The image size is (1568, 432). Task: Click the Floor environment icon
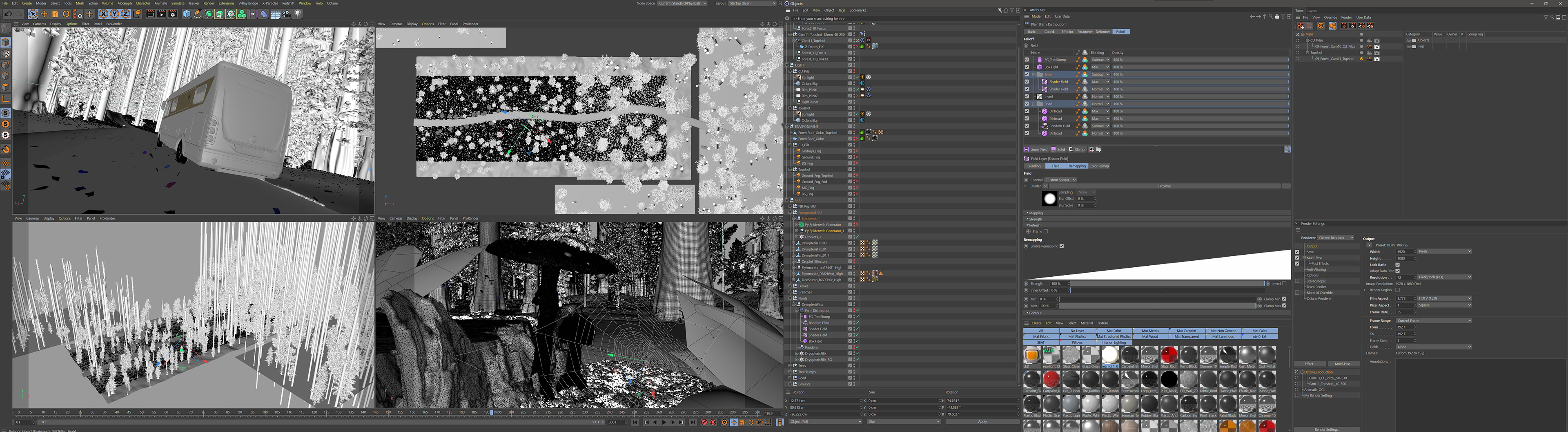point(275,14)
